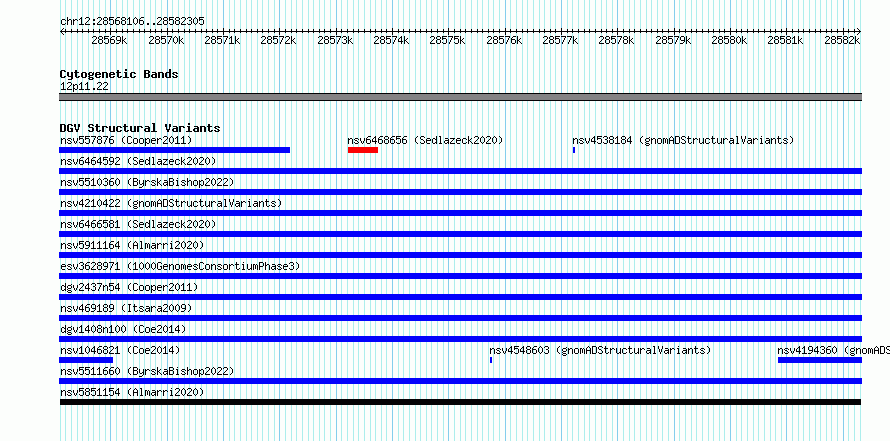Viewport: 890px width, 441px height.
Task: Click nsv5510360 (ByrskaBishop2022) label
Action: tap(147, 182)
